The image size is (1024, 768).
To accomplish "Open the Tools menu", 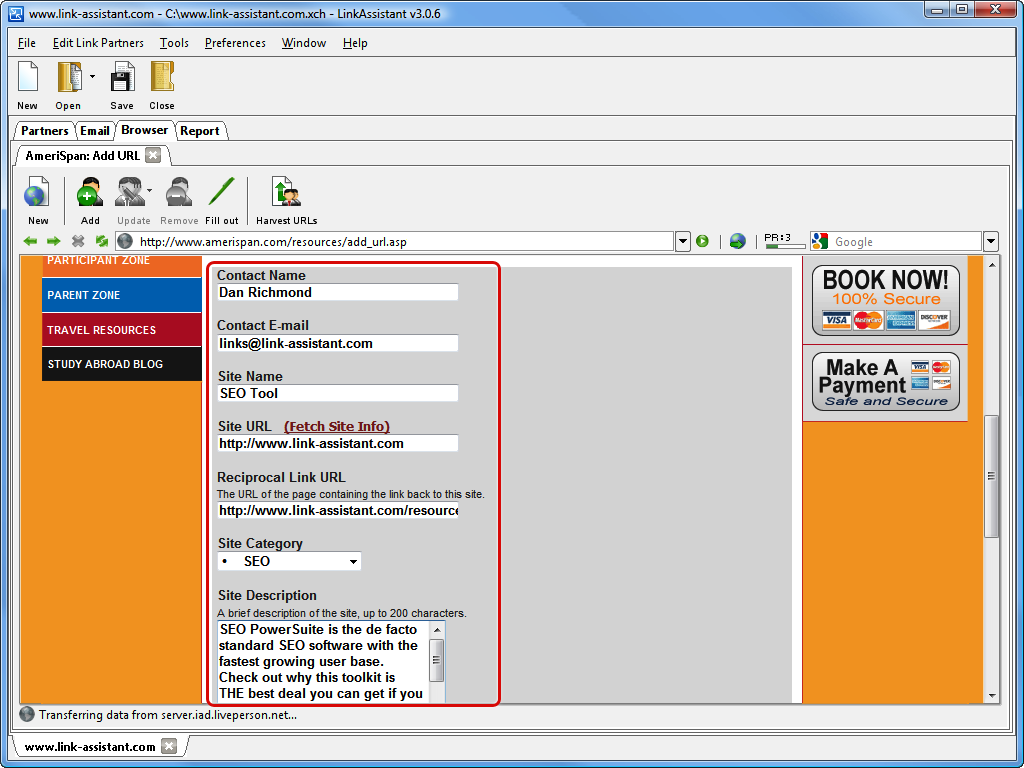I will (x=174, y=43).
